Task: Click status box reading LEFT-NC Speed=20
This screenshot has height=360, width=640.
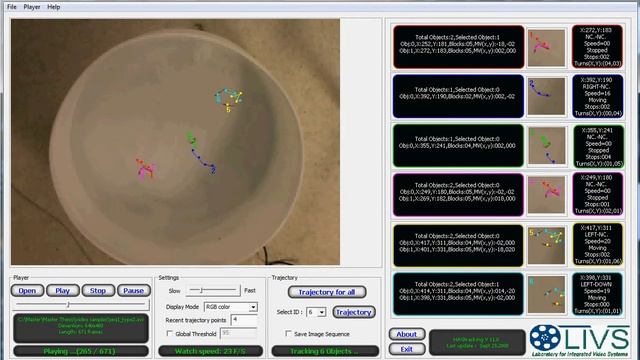Action: (598, 244)
